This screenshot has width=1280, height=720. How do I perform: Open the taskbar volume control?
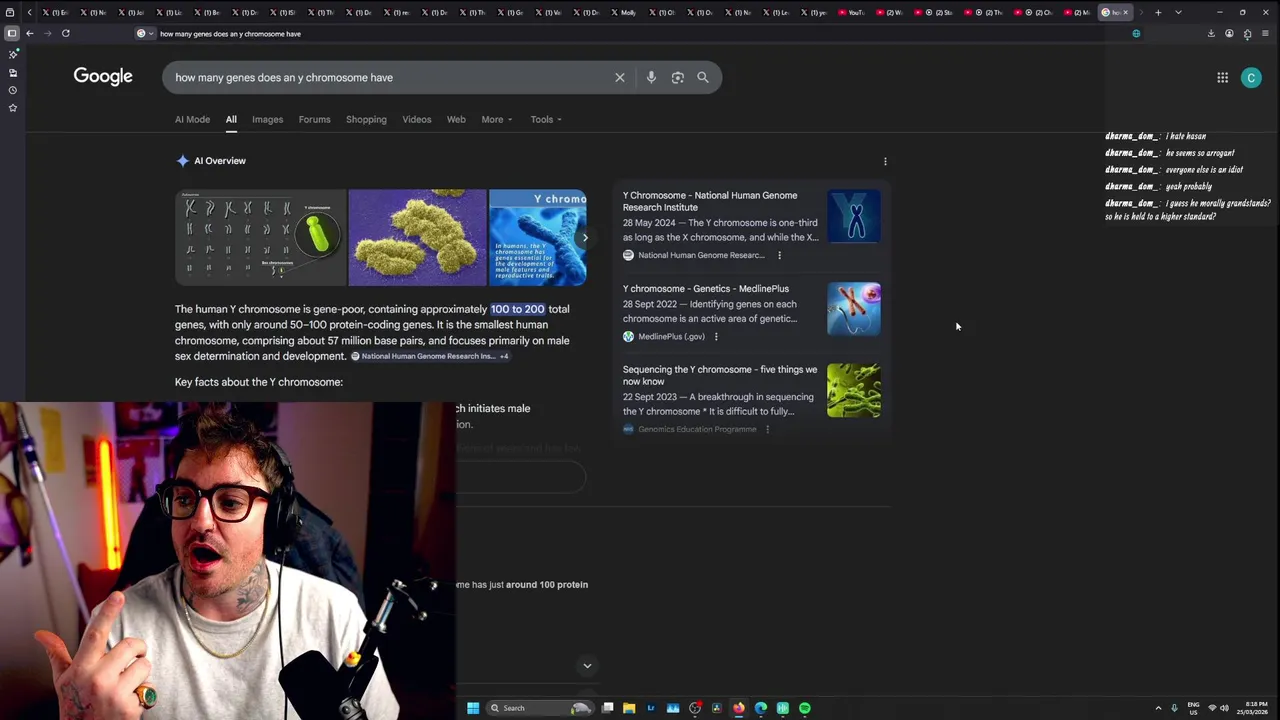(1224, 708)
